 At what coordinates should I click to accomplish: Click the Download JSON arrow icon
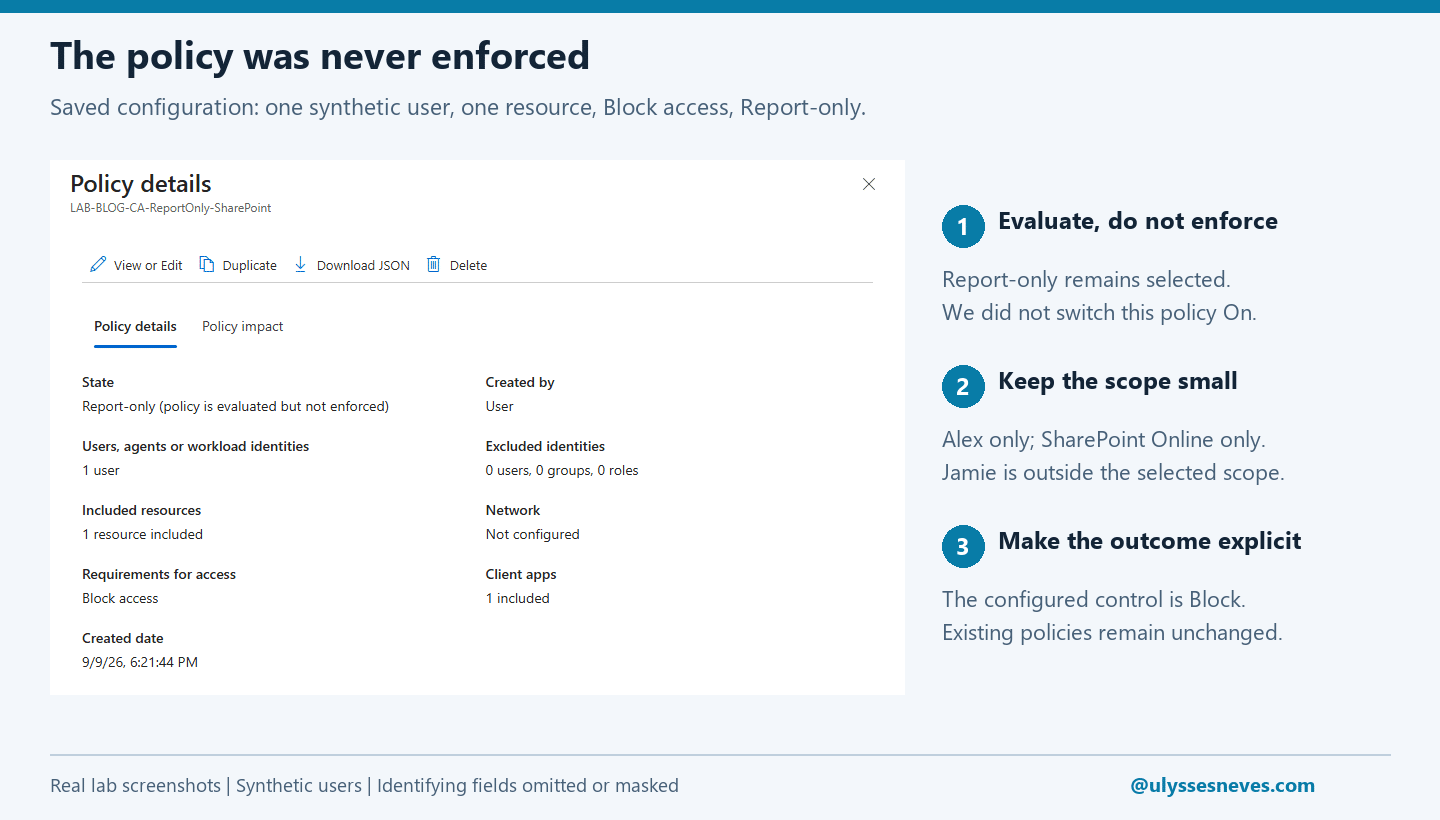point(300,265)
